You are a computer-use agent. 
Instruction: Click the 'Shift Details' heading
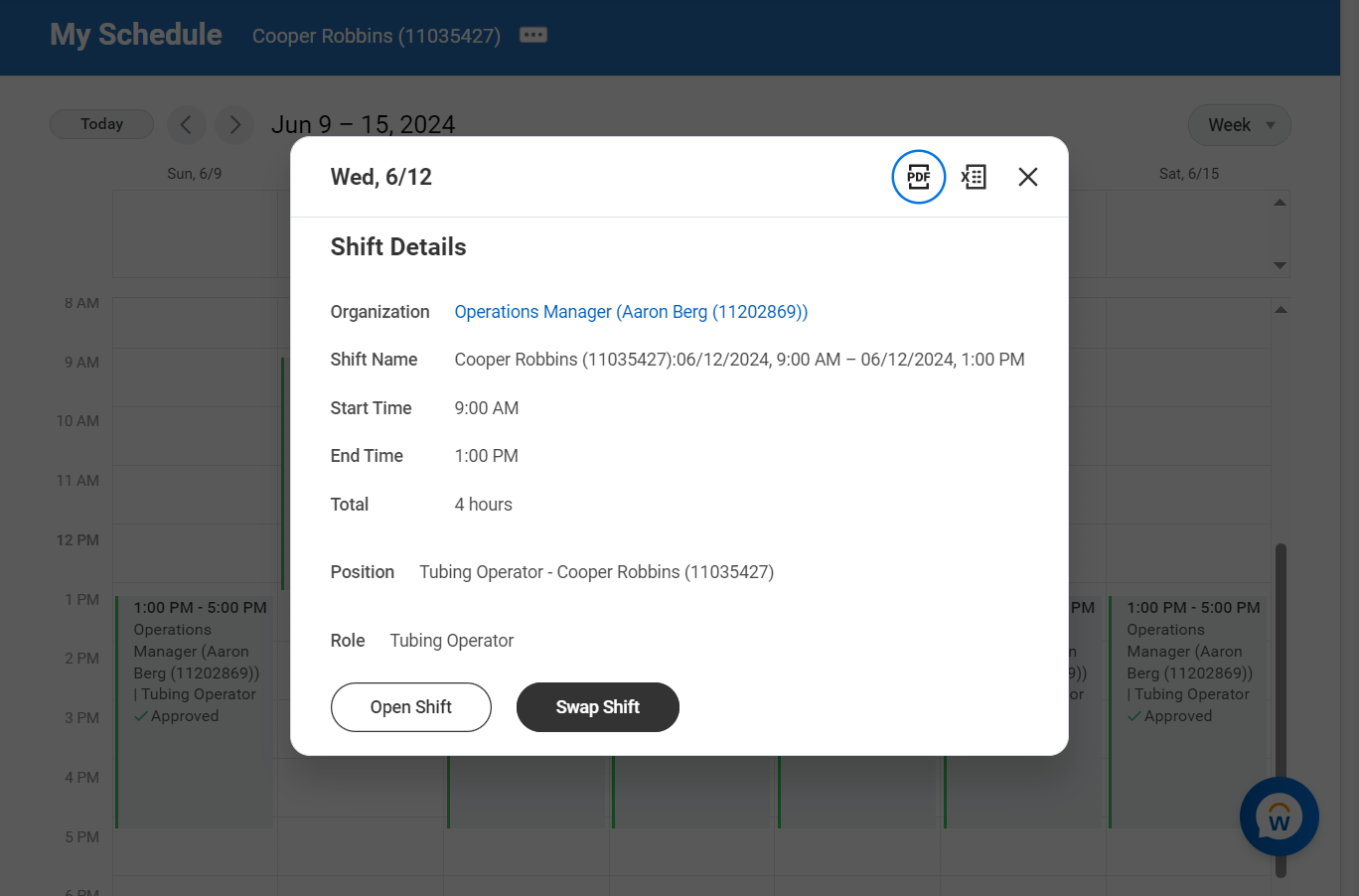(397, 247)
